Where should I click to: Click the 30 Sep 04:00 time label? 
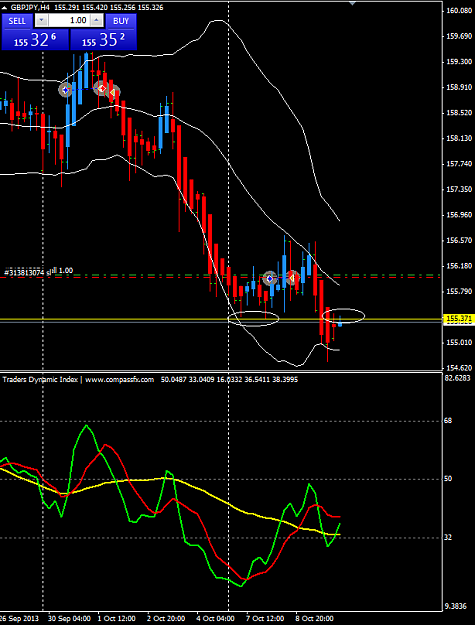tap(69, 618)
